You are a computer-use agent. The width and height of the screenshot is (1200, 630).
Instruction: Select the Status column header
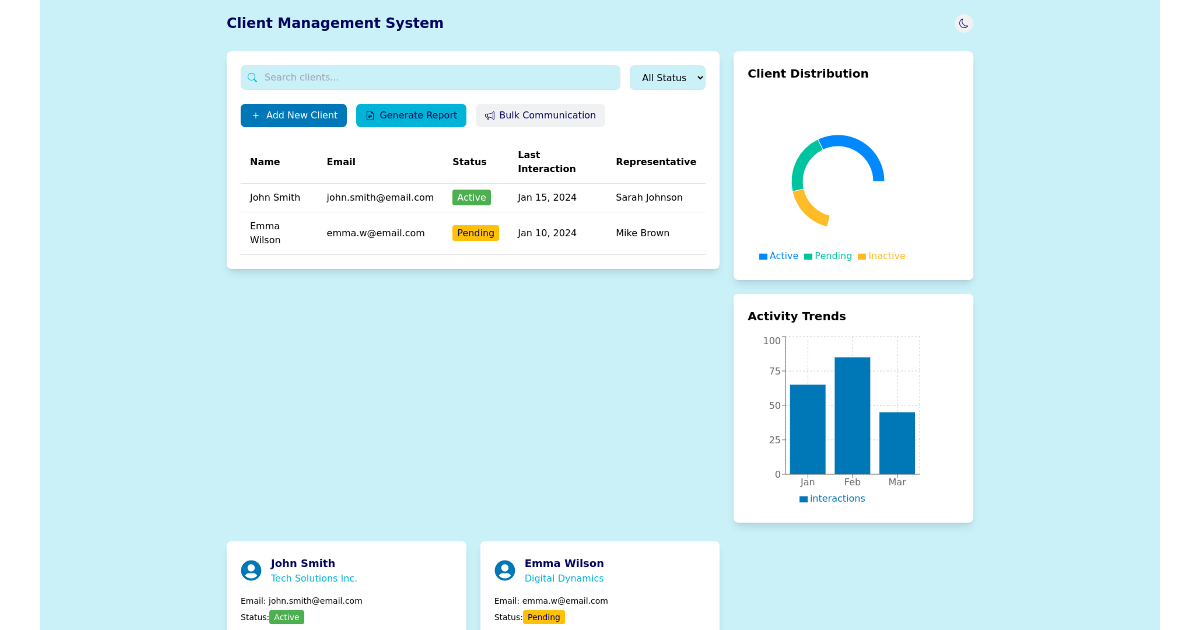[x=470, y=161]
